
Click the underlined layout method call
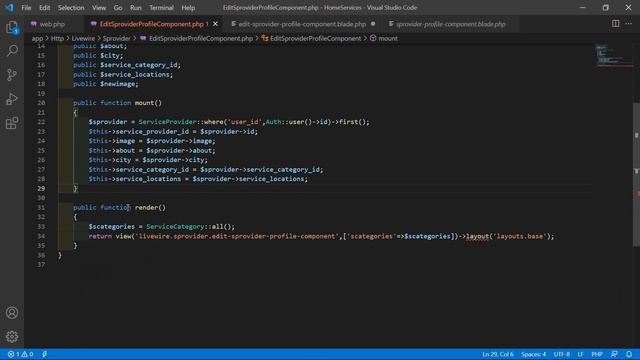pos(477,236)
